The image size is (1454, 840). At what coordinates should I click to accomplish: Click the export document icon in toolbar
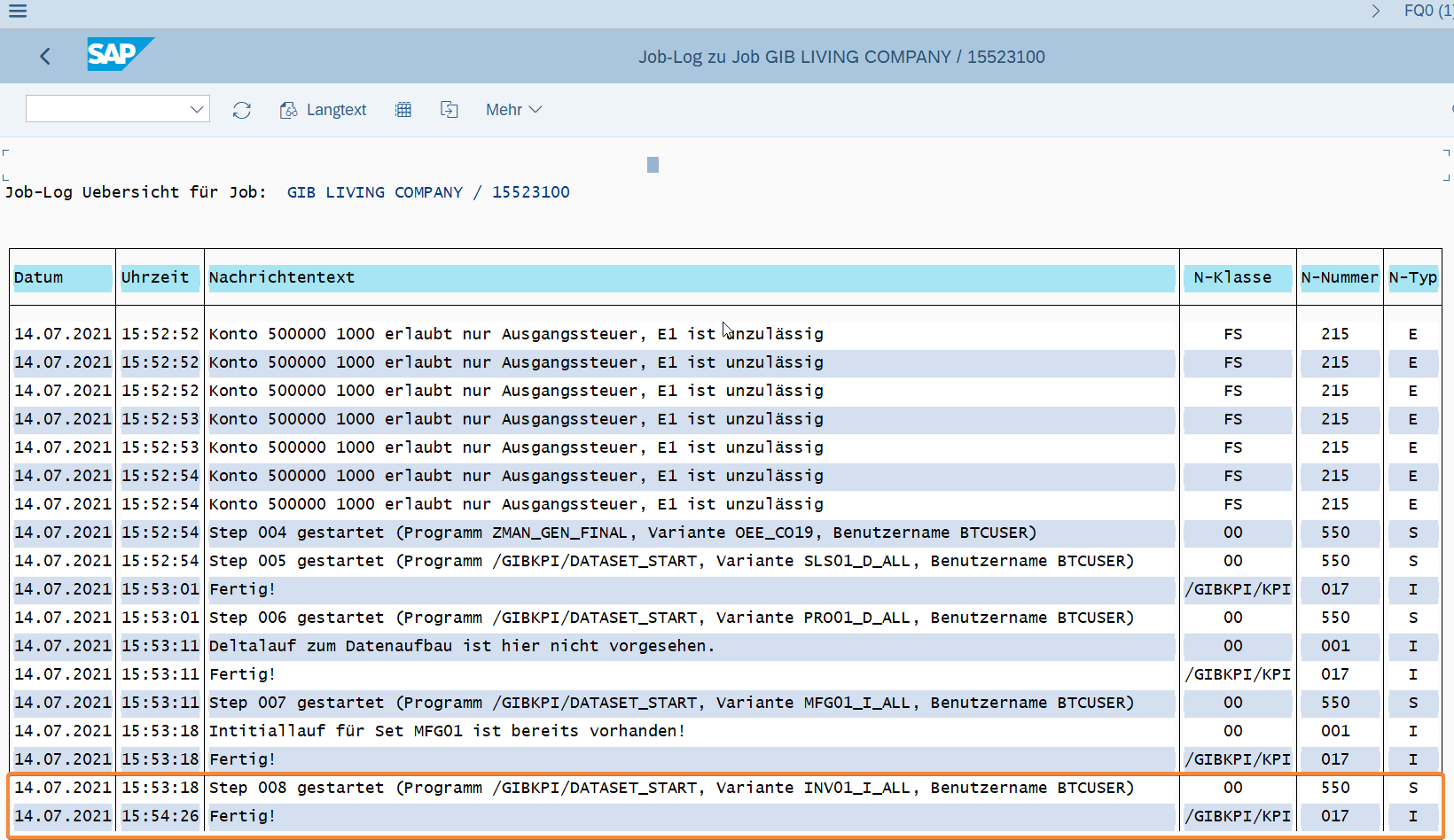(x=449, y=110)
